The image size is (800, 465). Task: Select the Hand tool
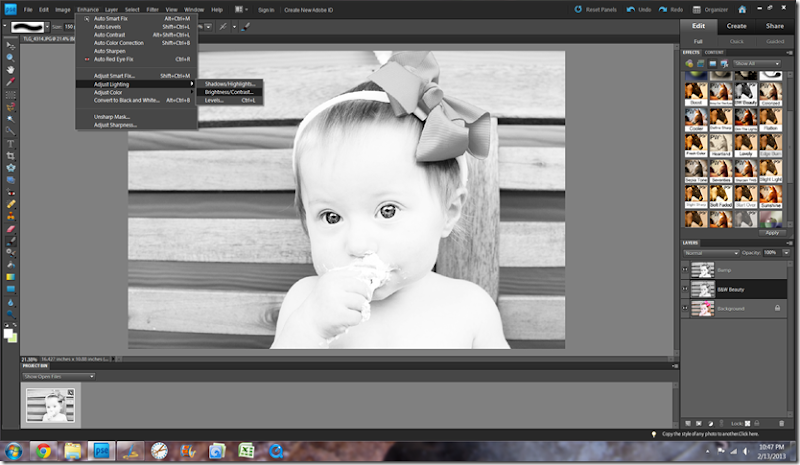10,70
